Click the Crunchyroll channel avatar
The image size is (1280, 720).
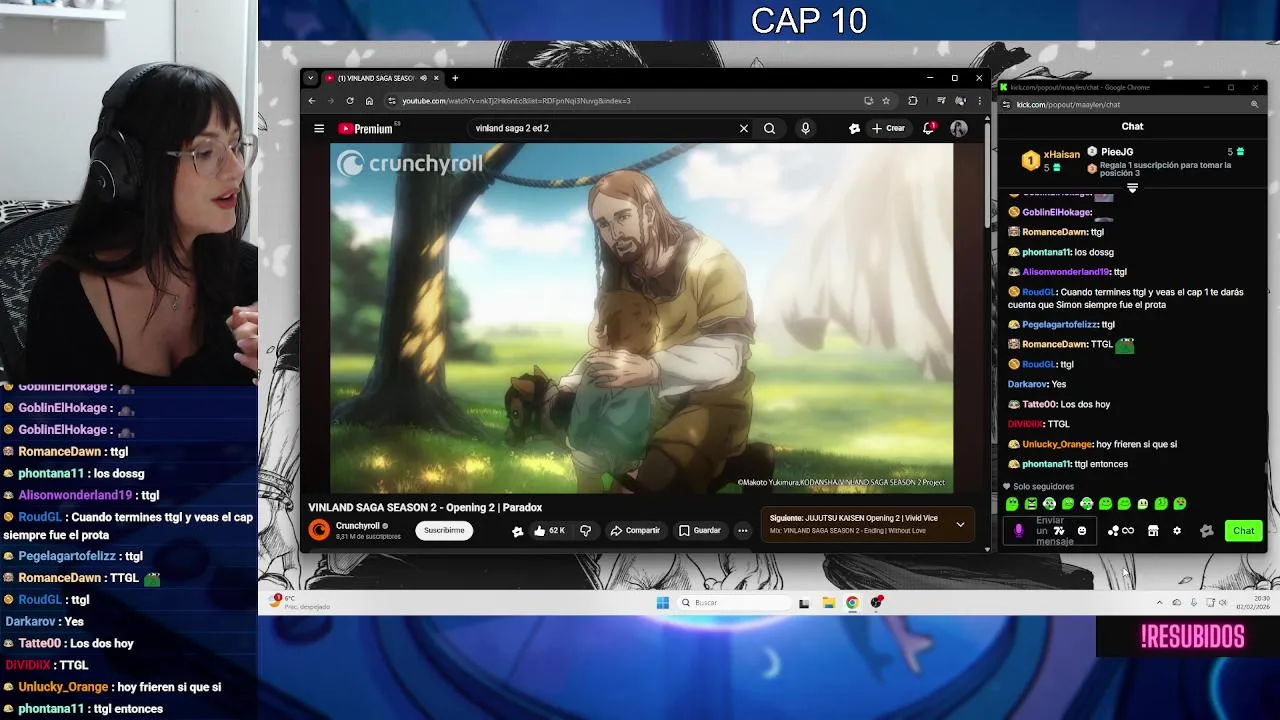(319, 530)
